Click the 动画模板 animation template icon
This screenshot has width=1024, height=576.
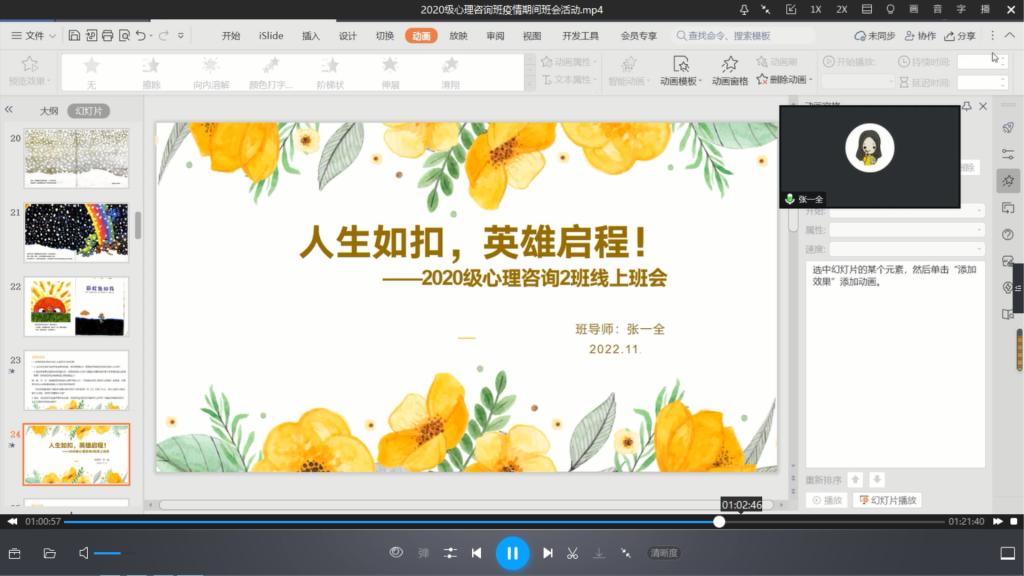click(680, 70)
